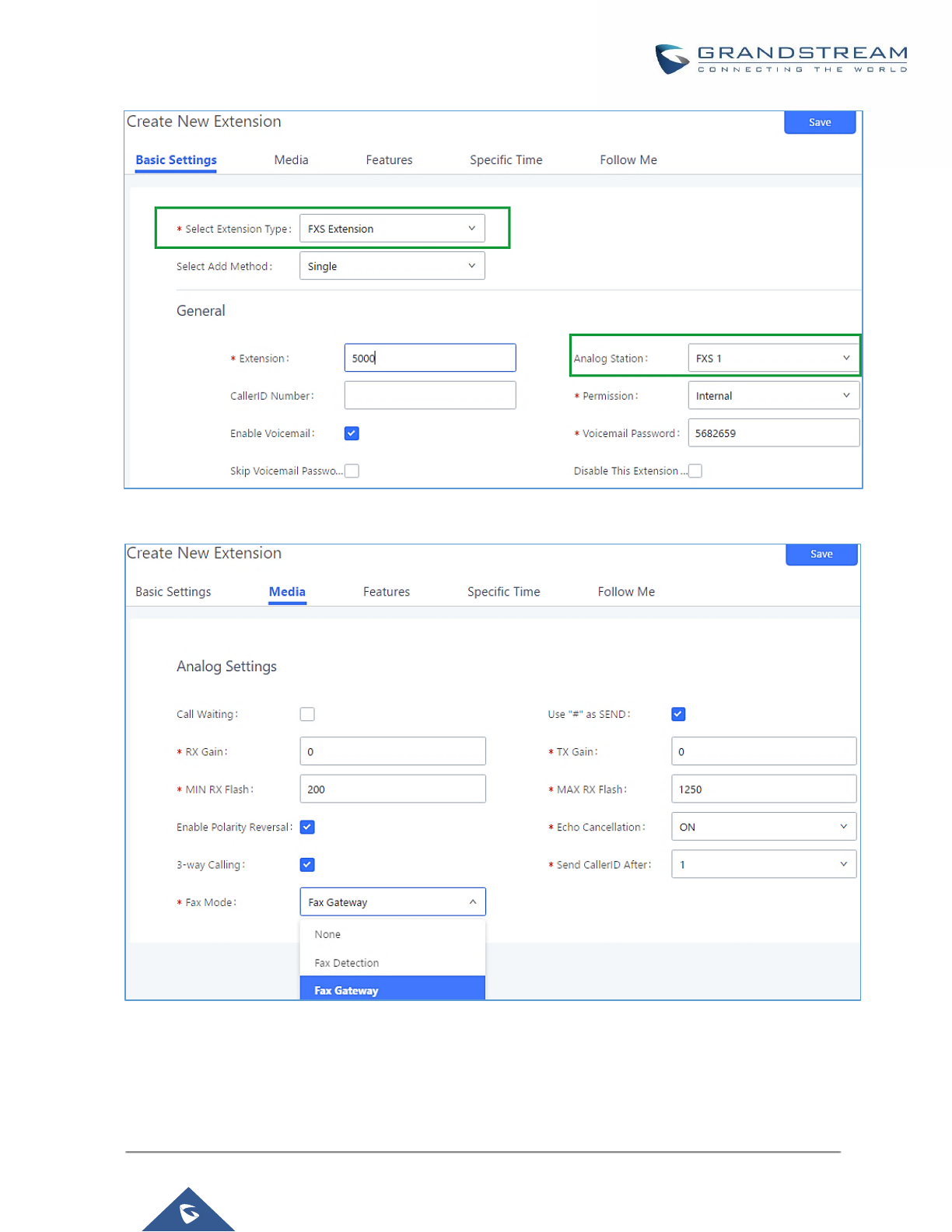This screenshot has height=1232, width=952.
Task: Select None option in Fax Mode list
Action: (x=327, y=934)
